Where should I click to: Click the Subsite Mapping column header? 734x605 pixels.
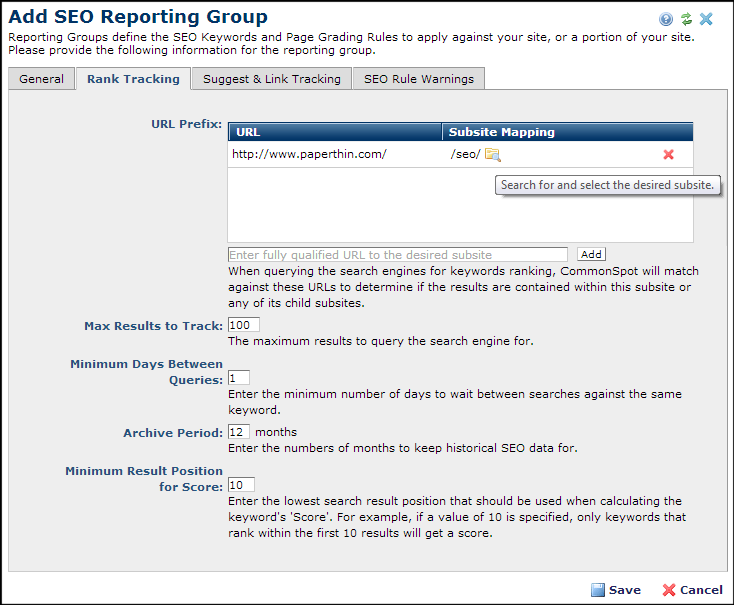click(567, 132)
